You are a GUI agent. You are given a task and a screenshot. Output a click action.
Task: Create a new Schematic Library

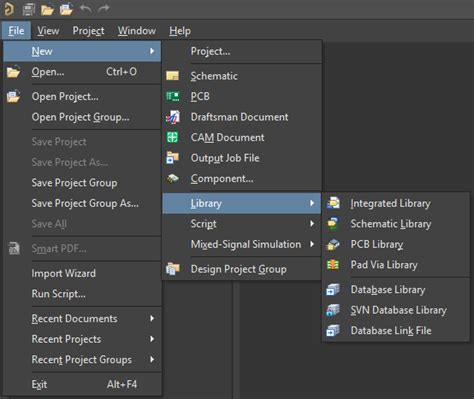(396, 224)
